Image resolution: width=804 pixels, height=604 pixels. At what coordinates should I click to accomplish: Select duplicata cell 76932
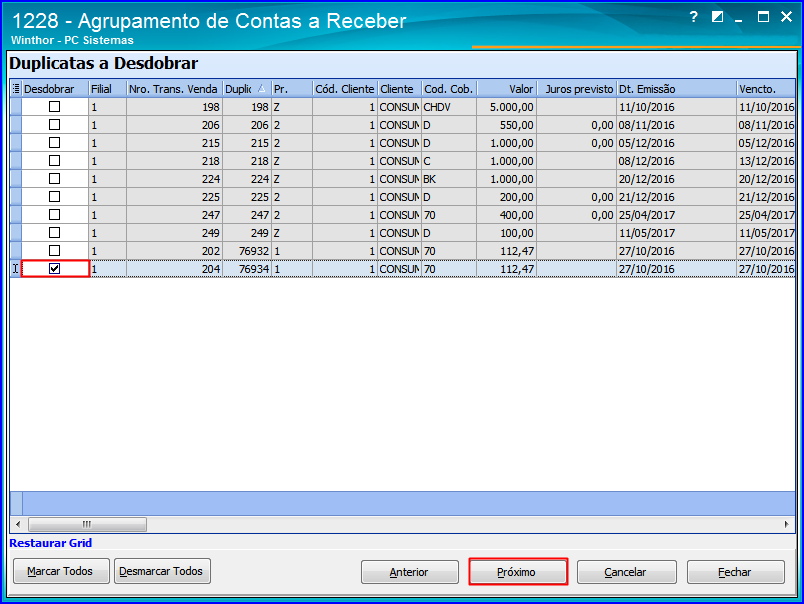click(247, 250)
